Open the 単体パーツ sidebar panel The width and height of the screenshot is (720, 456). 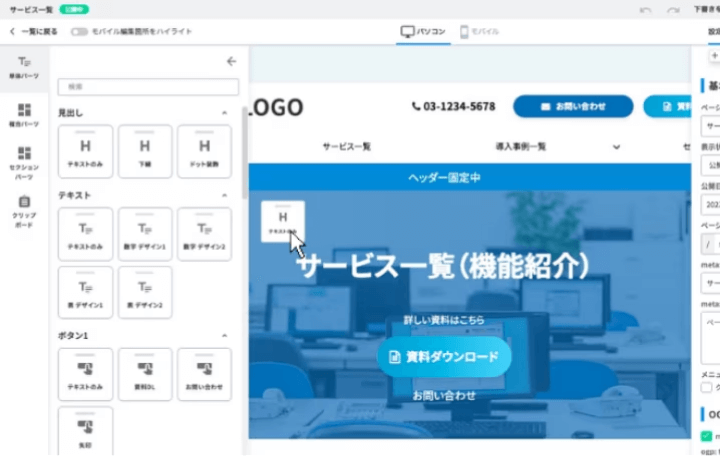coord(23,67)
